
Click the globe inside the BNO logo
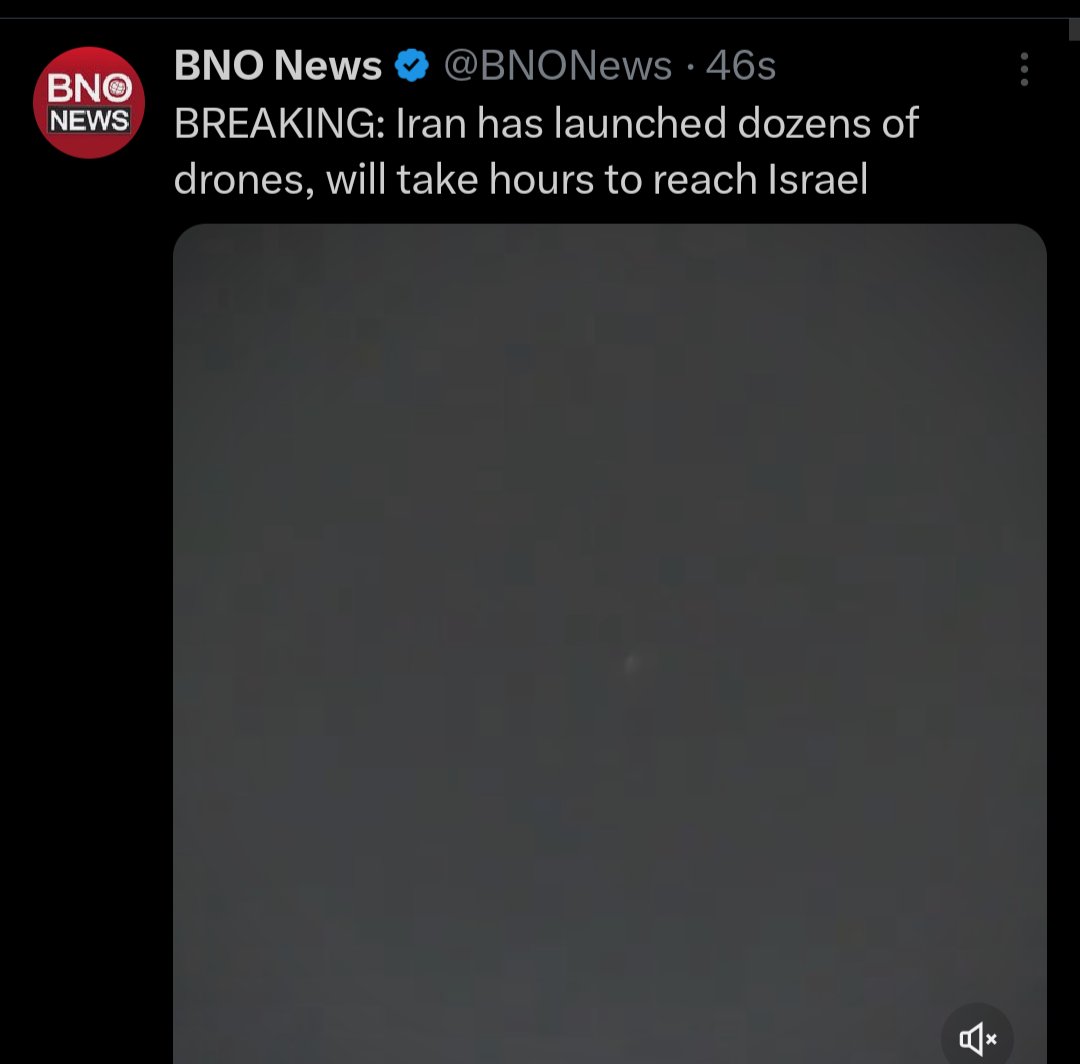coord(119,88)
